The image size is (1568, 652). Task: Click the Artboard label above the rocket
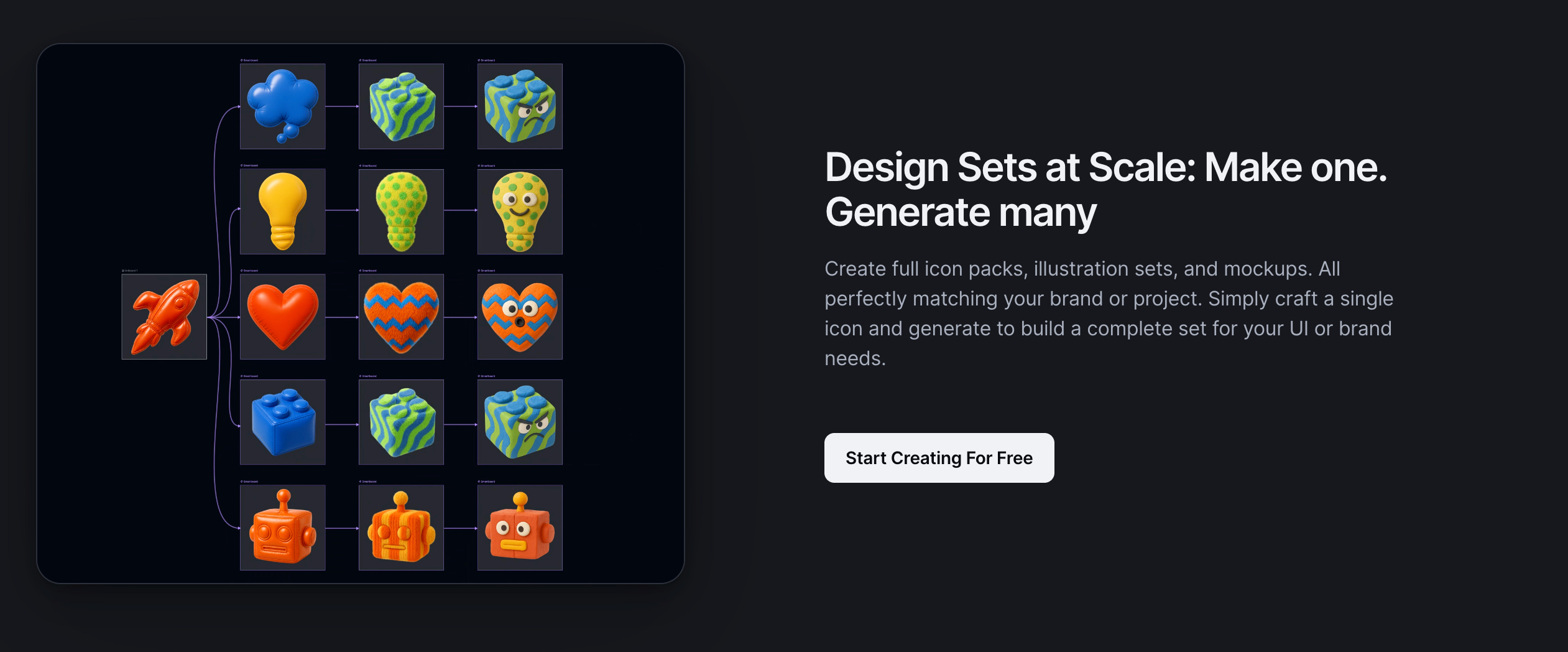point(130,271)
